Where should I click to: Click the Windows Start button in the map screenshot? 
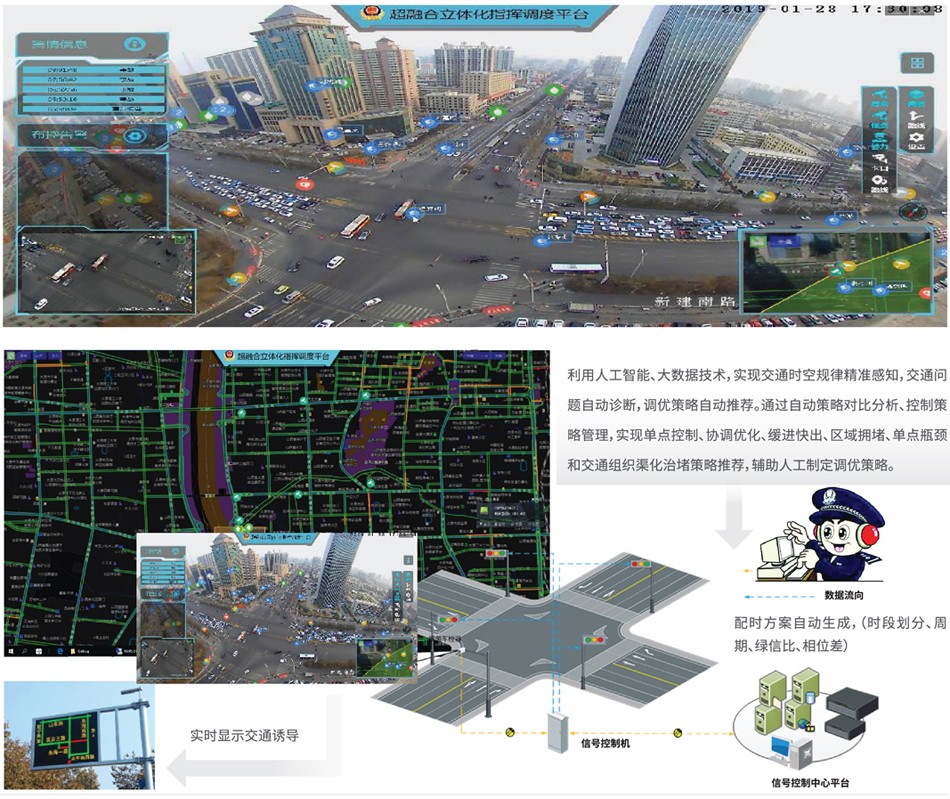12,651
